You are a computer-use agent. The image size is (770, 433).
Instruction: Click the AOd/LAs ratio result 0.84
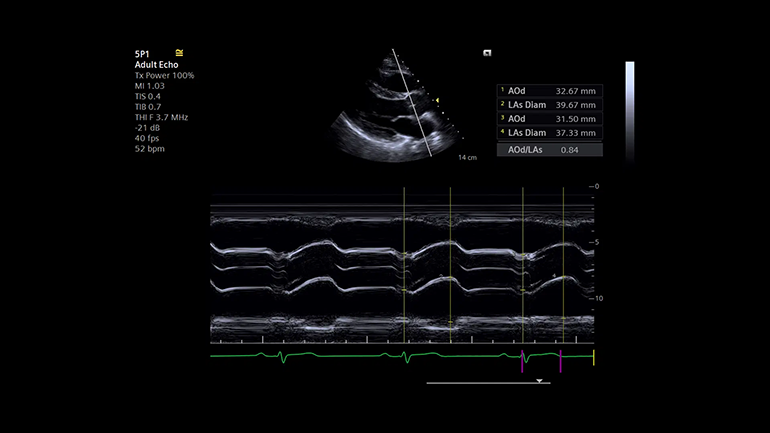[550, 149]
